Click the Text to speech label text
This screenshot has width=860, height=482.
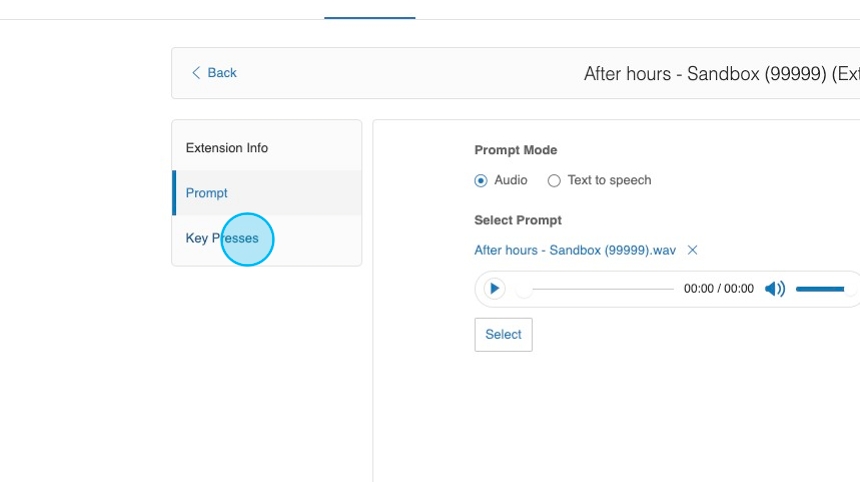coord(609,181)
